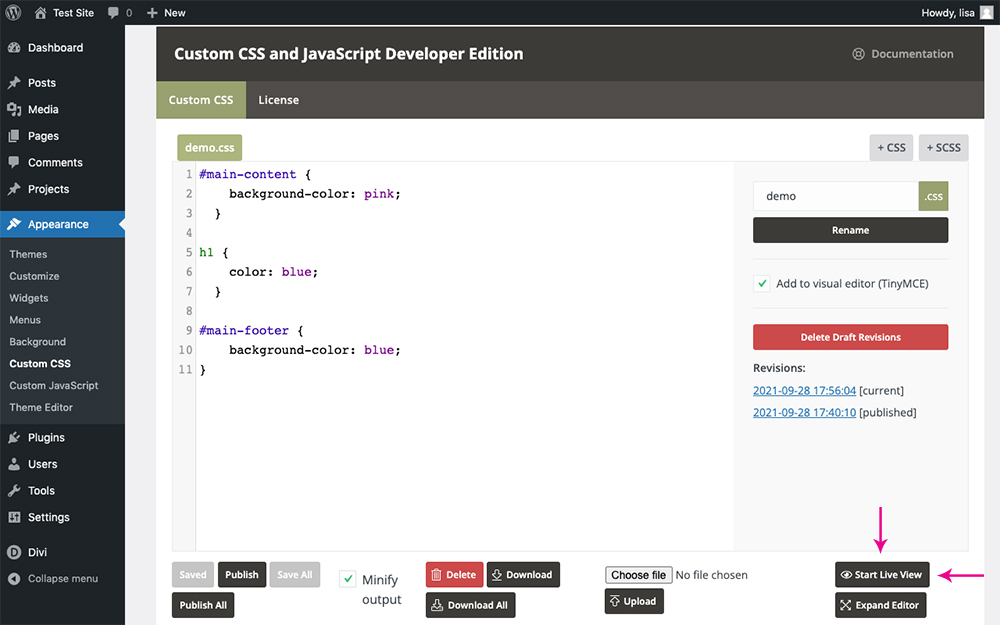Open Customize submenu item
This screenshot has width=1000, height=625.
pos(34,276)
